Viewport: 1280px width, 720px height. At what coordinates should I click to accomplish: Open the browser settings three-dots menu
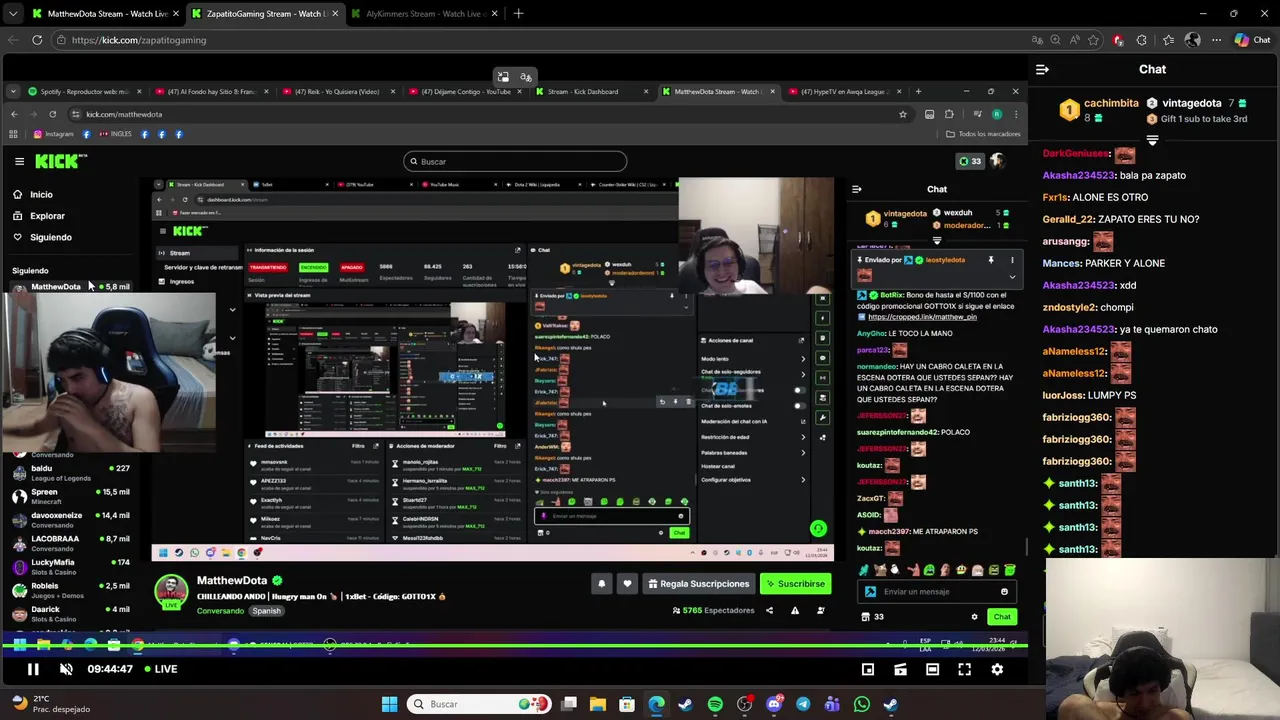(1216, 40)
